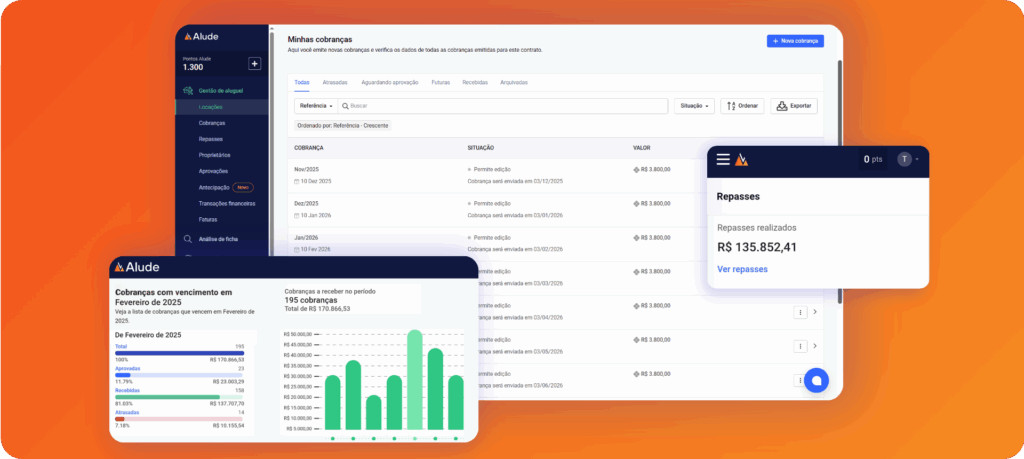Click the Ordenar sort button
The width and height of the screenshot is (1024, 459).
coord(742,105)
